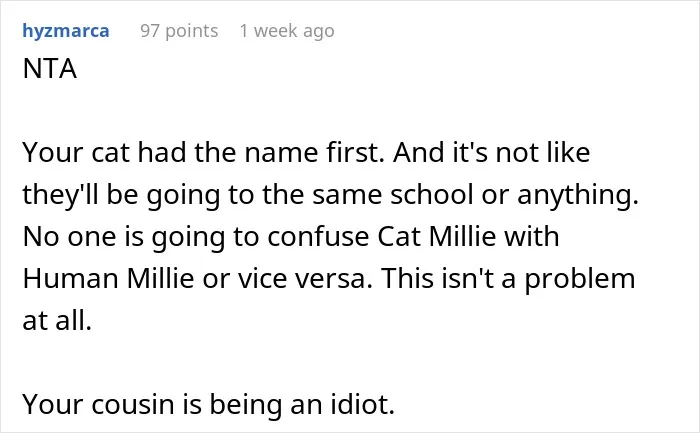Click the sentence 'Your cat had the name first.'
The width and height of the screenshot is (700, 433).
204,153
